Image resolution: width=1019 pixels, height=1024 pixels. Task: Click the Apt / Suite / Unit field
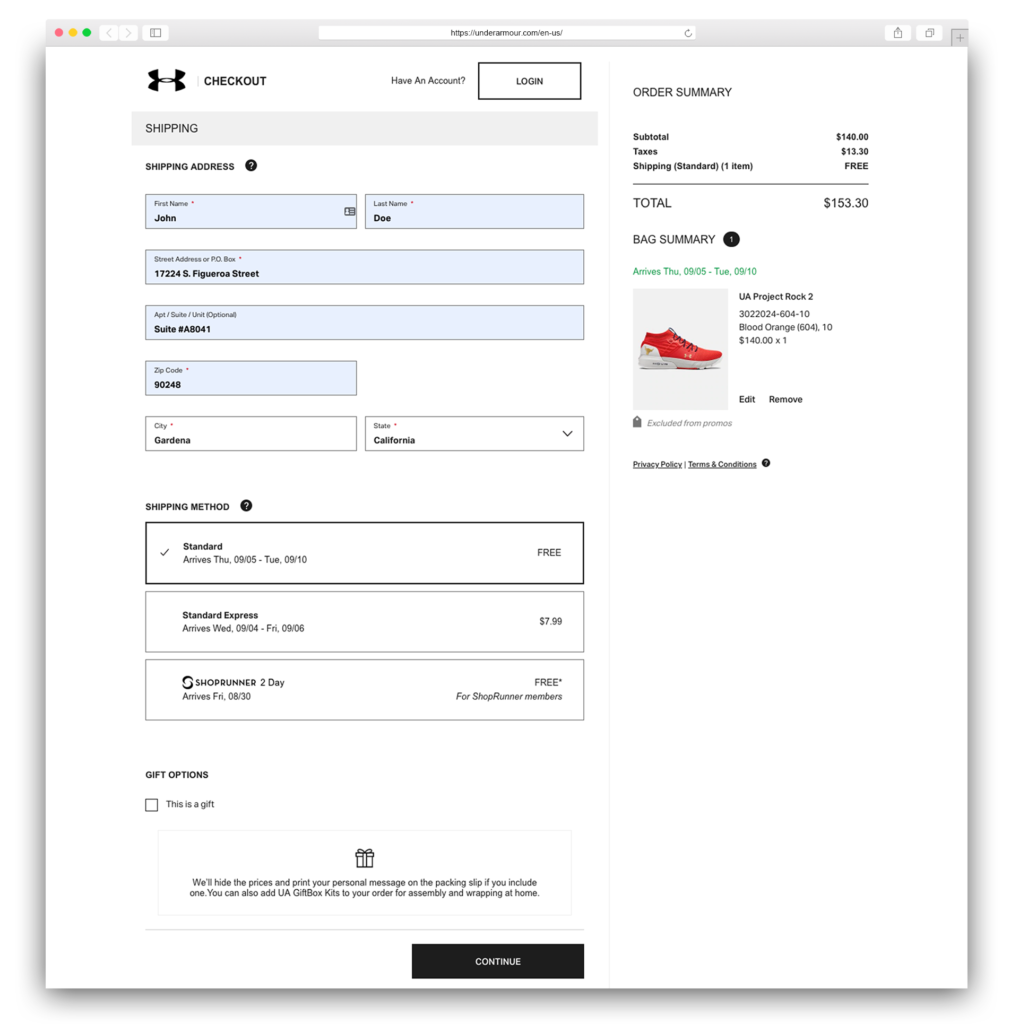364,323
